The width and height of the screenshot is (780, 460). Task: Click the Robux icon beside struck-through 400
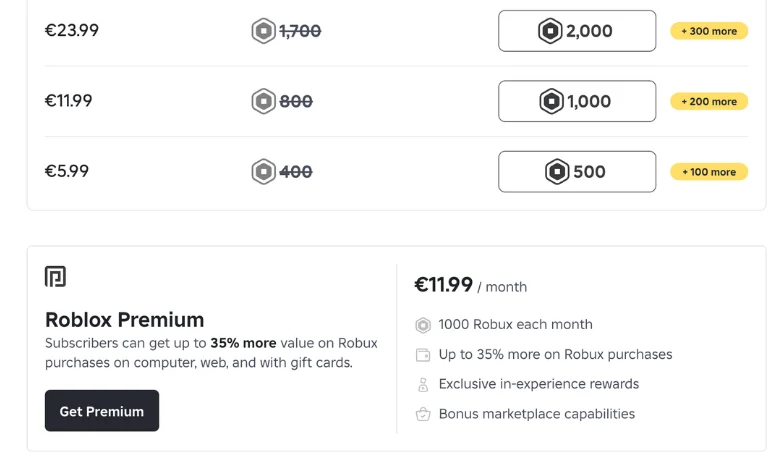264,172
